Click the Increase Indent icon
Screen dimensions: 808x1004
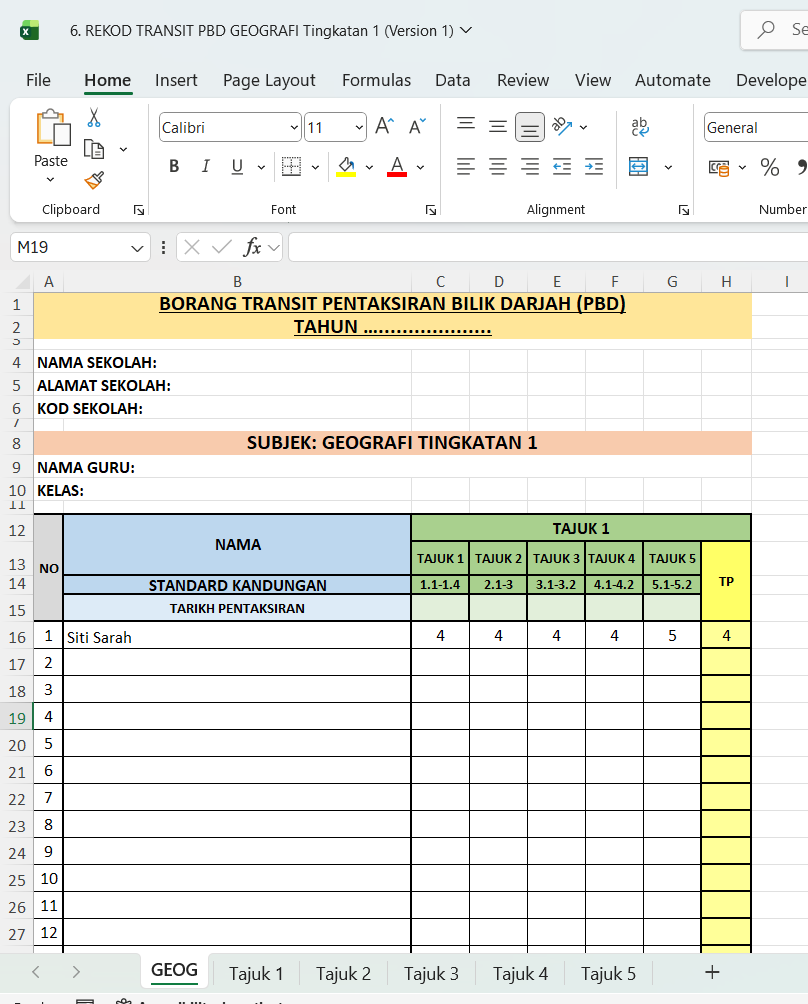594,167
